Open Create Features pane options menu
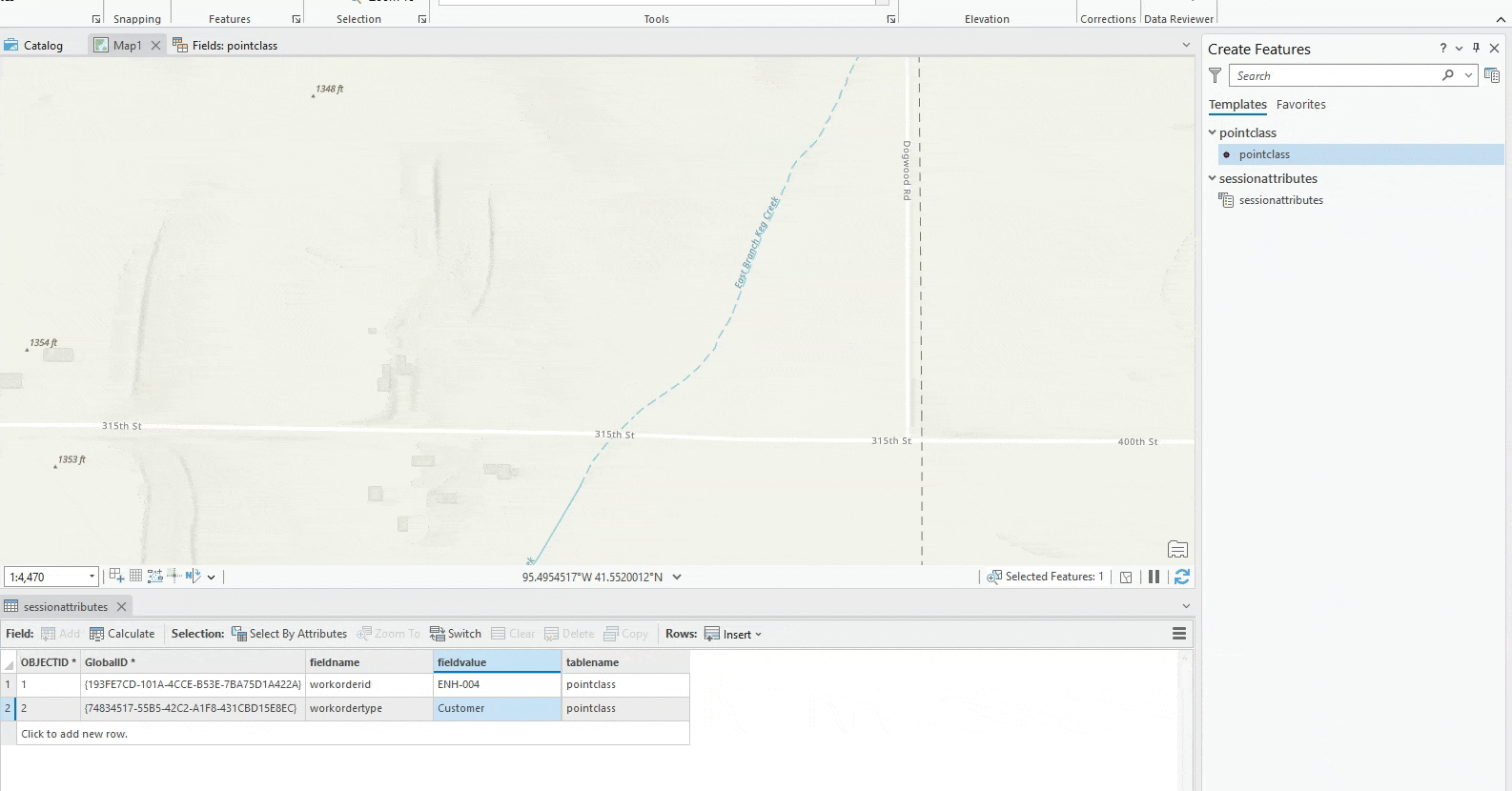1512x791 pixels. click(1459, 49)
